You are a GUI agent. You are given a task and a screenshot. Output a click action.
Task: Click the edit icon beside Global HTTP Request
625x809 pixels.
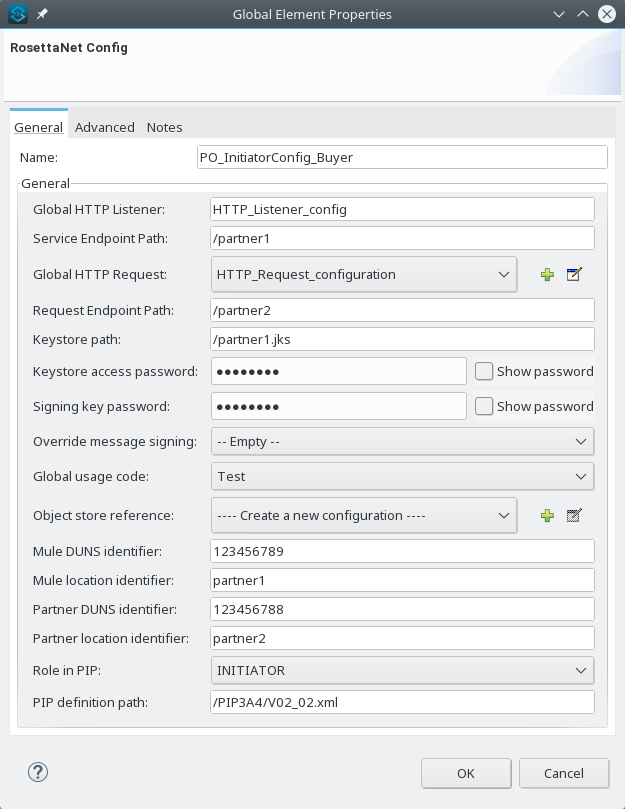tap(574, 274)
